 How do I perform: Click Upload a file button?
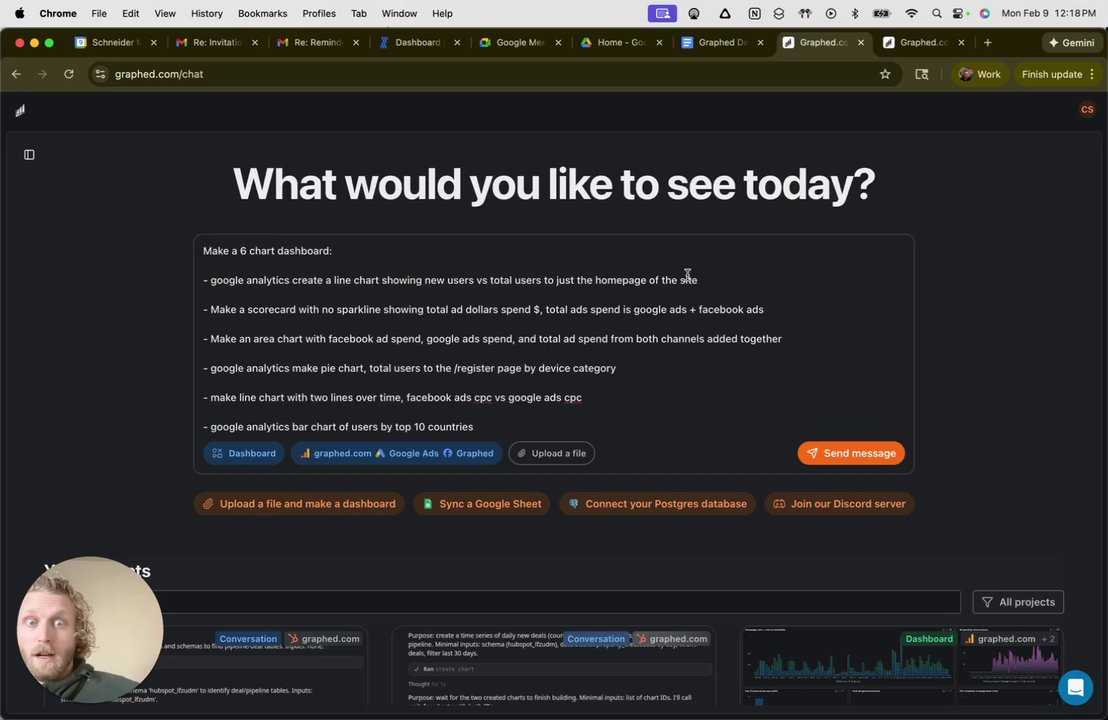[551, 453]
